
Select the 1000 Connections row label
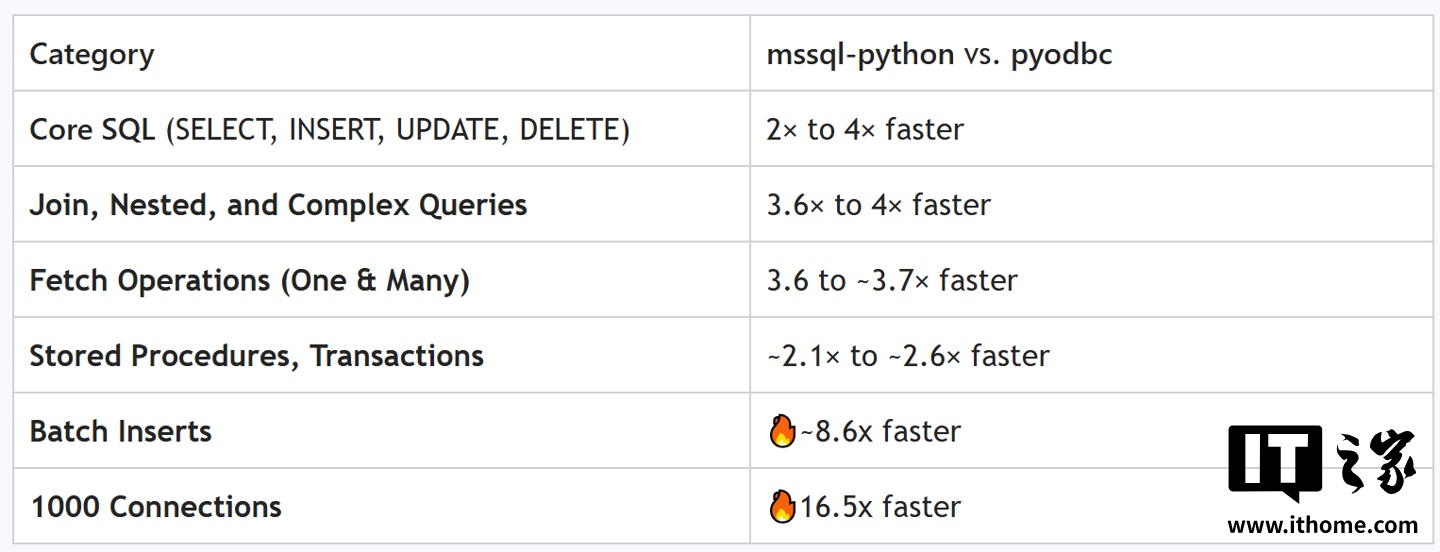[x=156, y=507]
